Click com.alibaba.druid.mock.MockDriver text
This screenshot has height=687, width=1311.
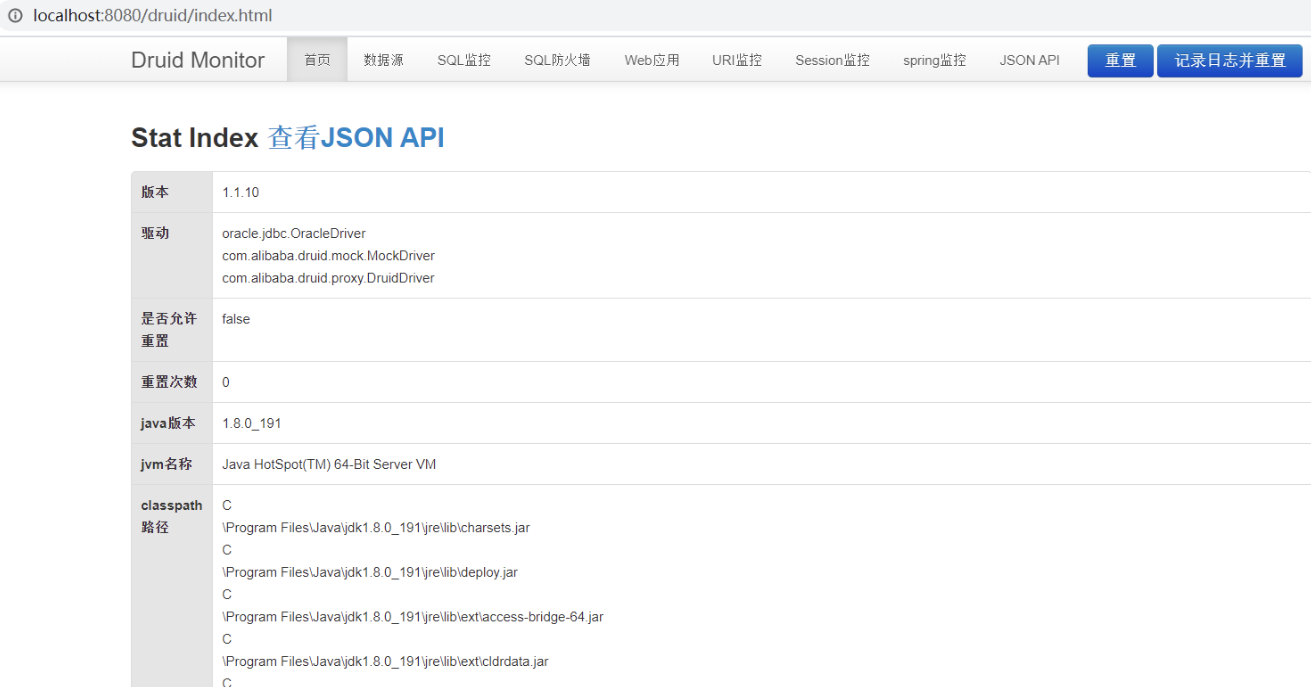(328, 256)
